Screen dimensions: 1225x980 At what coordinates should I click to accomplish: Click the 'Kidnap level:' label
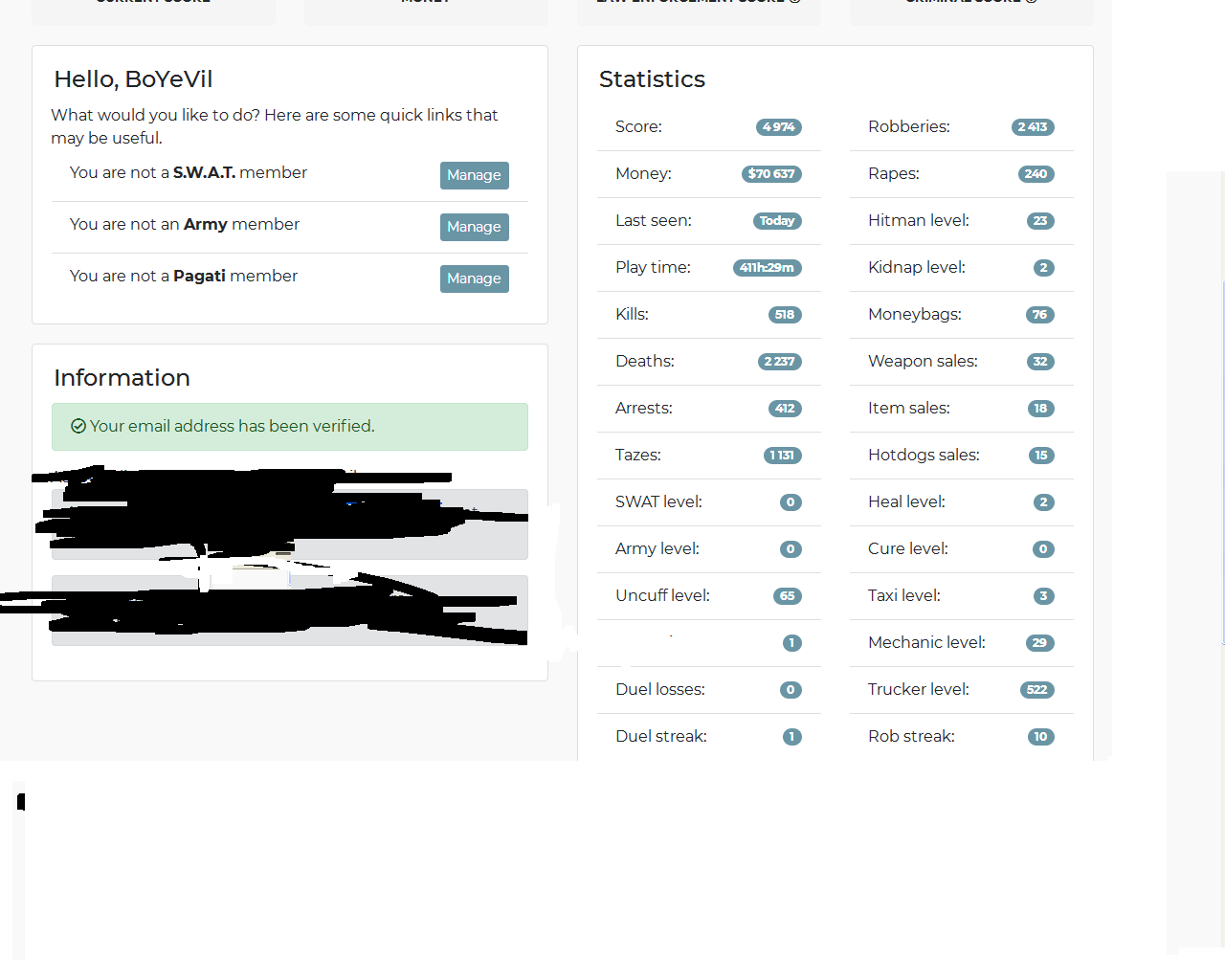(x=917, y=268)
